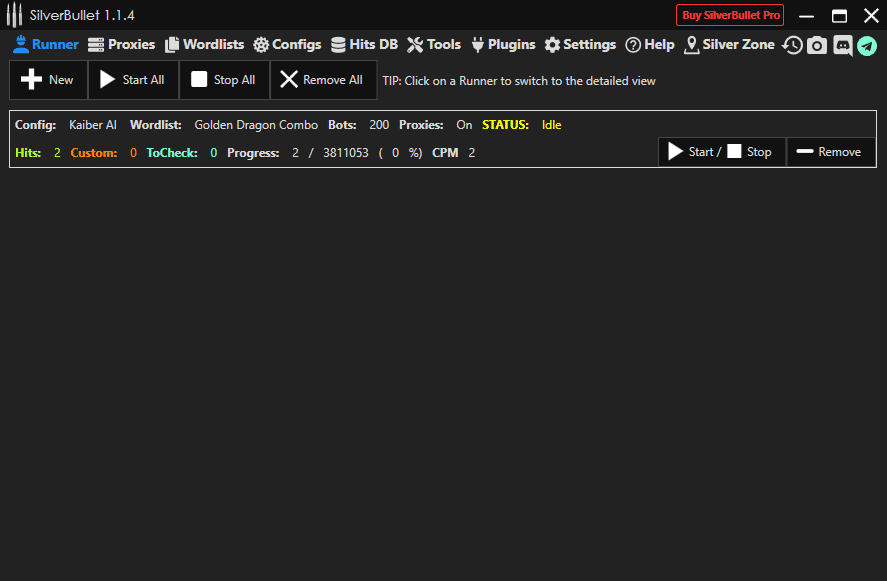Open the Settings gear tab
Image resolution: width=887 pixels, height=581 pixels.
(580, 45)
